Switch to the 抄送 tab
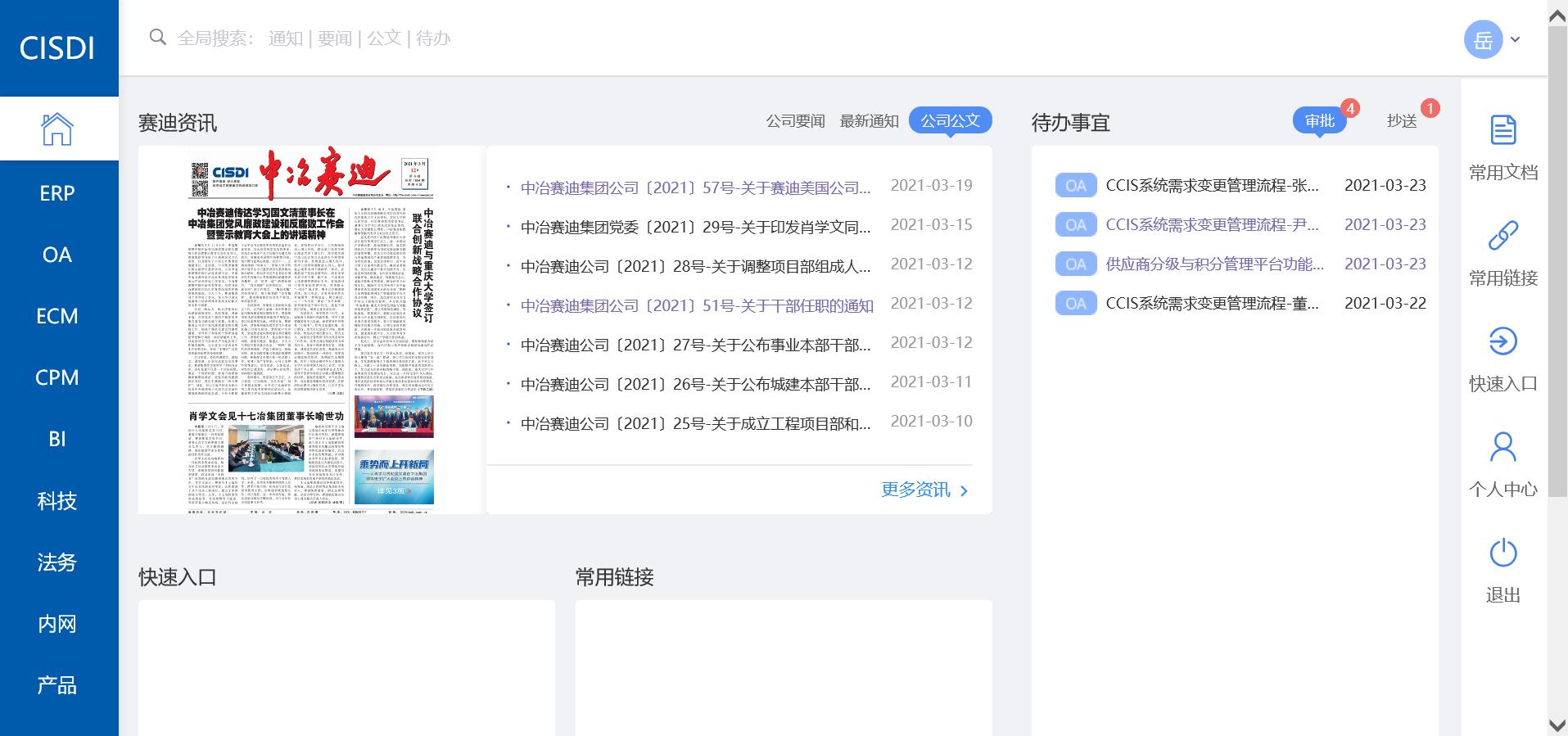 [x=1402, y=121]
